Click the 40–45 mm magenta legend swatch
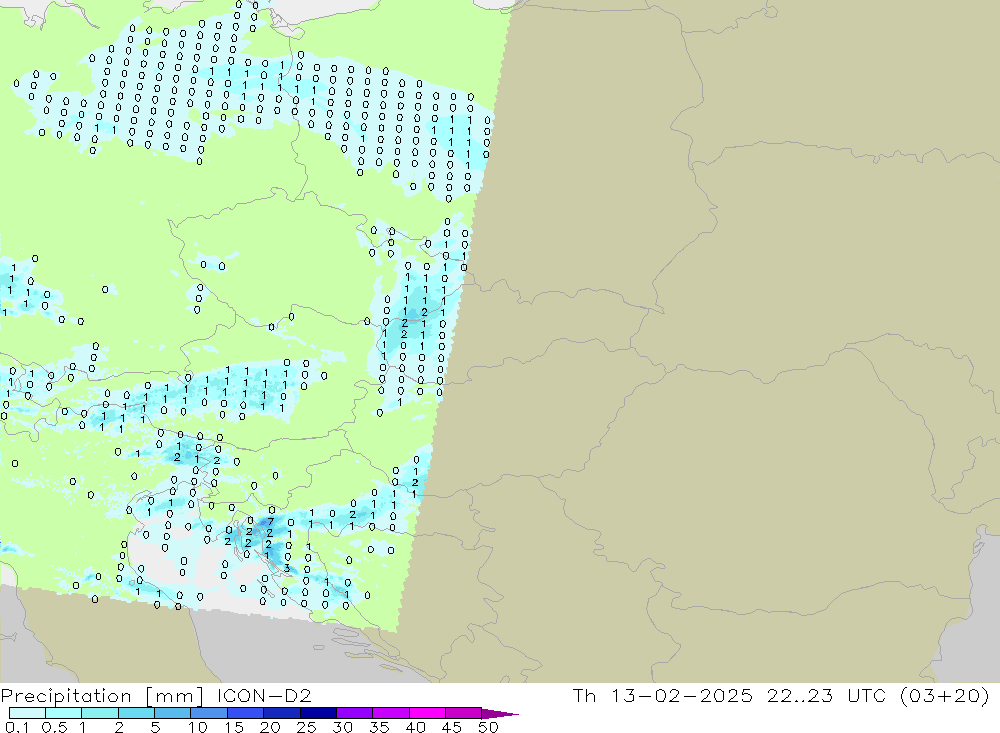 [427, 713]
